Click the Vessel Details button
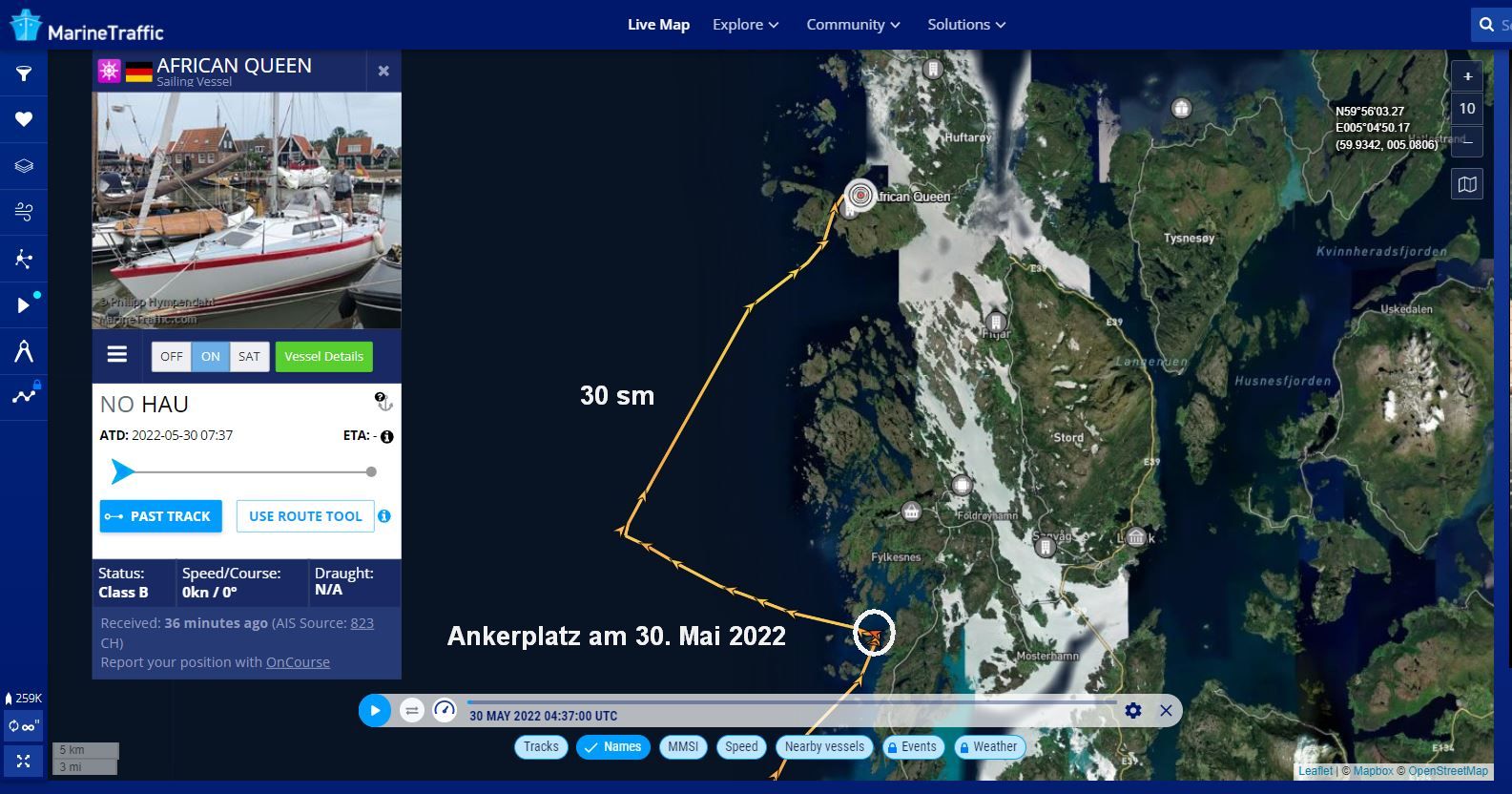The image size is (1512, 794). 323,356
